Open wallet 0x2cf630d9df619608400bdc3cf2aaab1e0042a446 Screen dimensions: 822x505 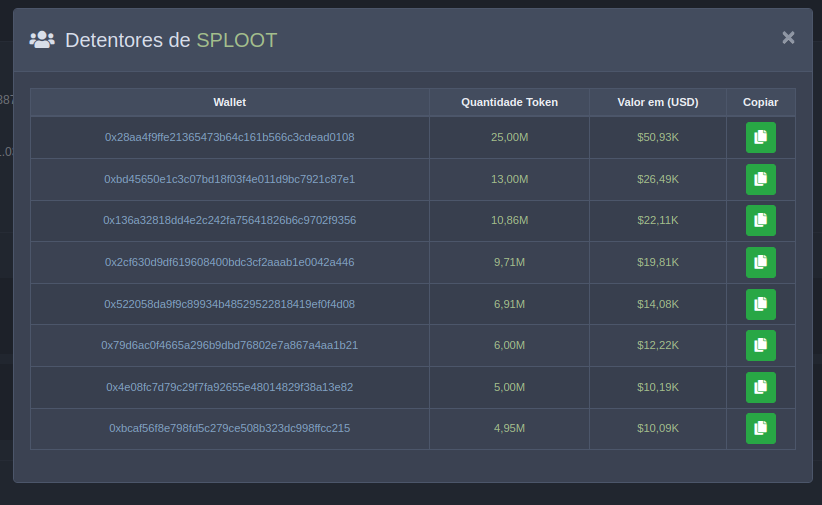(x=230, y=262)
